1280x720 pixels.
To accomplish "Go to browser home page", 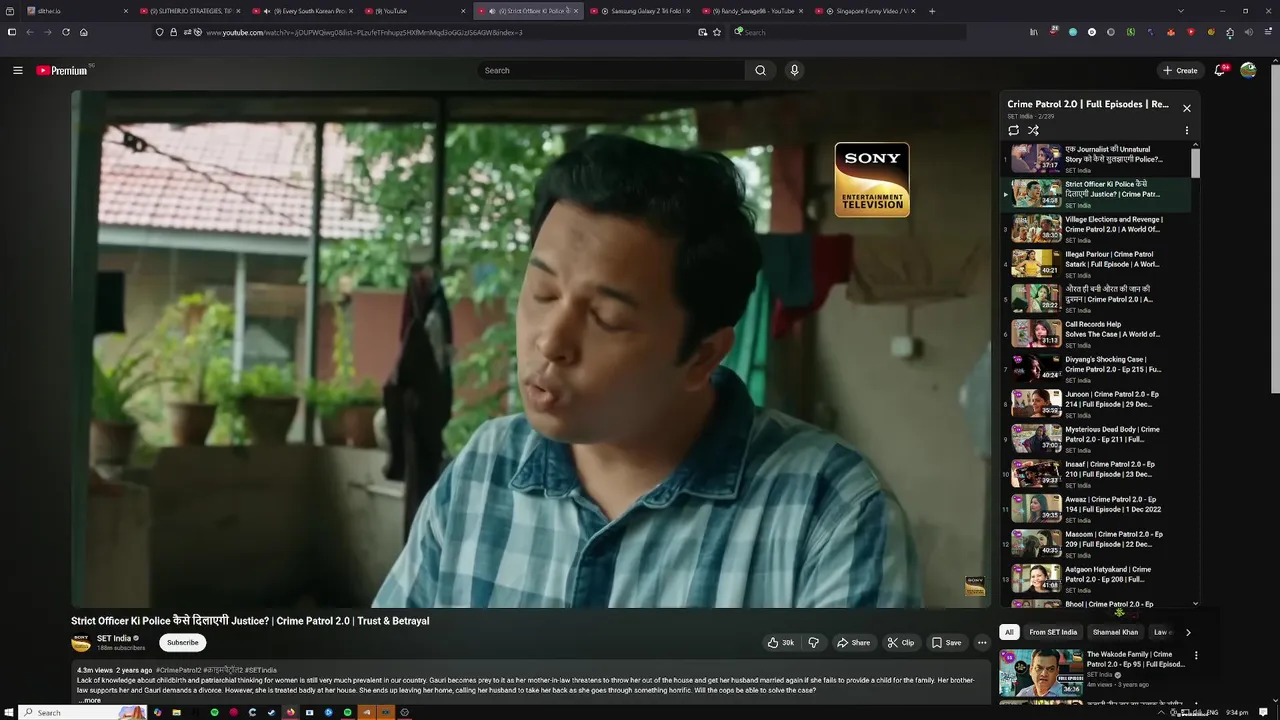I will pos(84,32).
